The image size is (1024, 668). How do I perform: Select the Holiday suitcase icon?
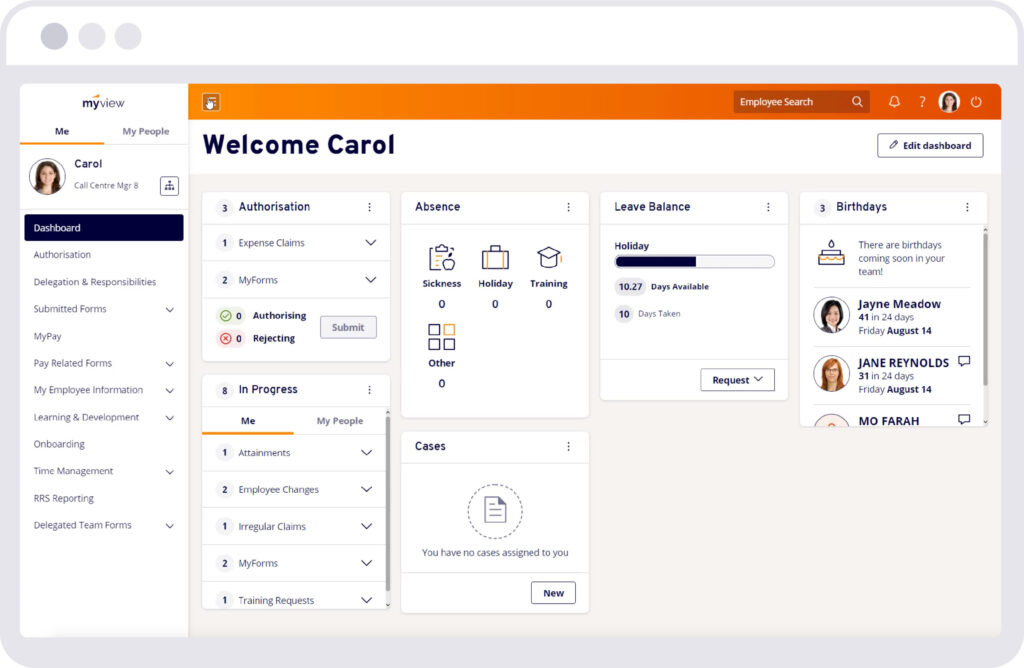495,258
